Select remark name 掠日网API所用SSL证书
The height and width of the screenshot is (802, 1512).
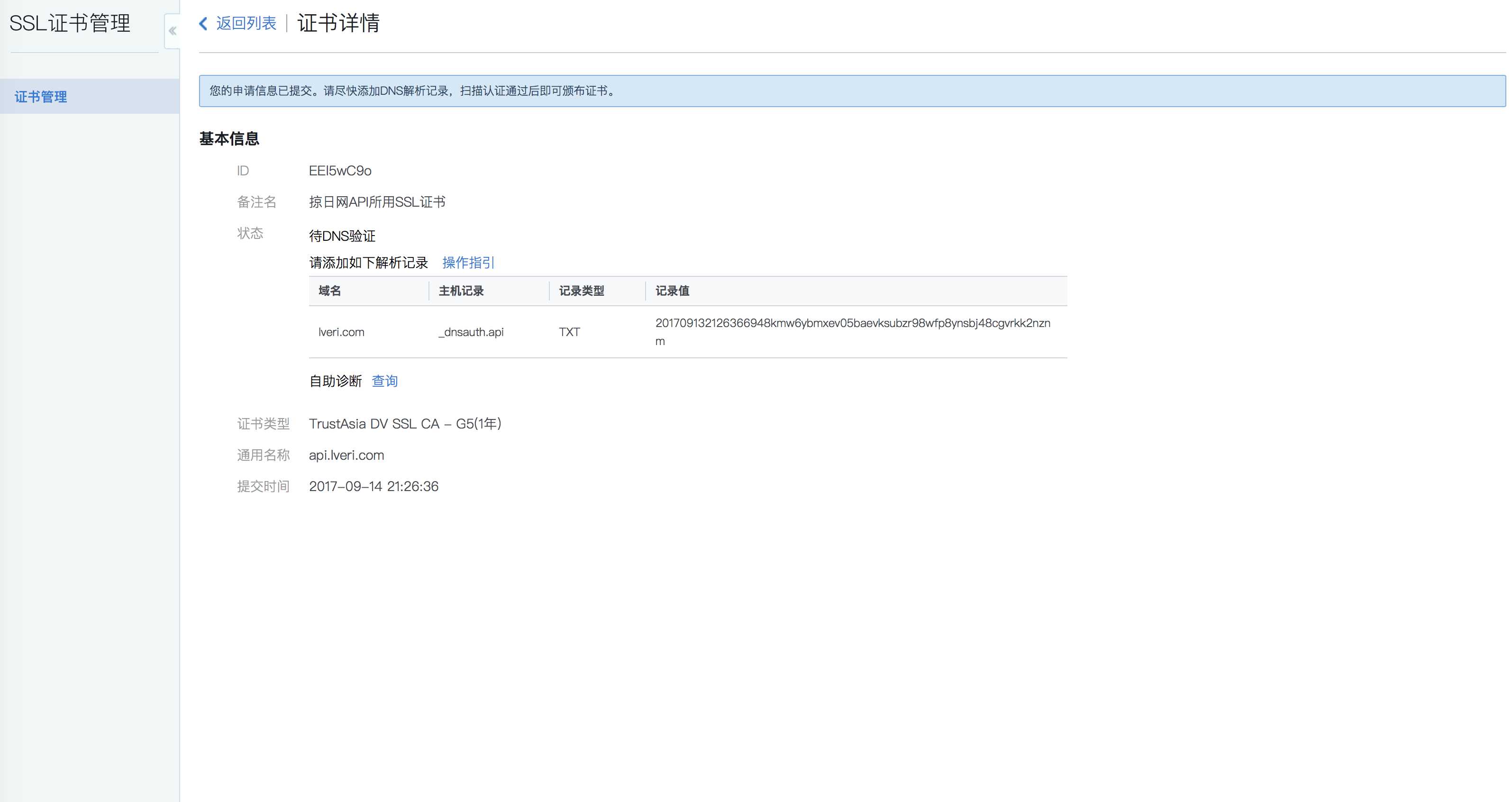click(377, 202)
